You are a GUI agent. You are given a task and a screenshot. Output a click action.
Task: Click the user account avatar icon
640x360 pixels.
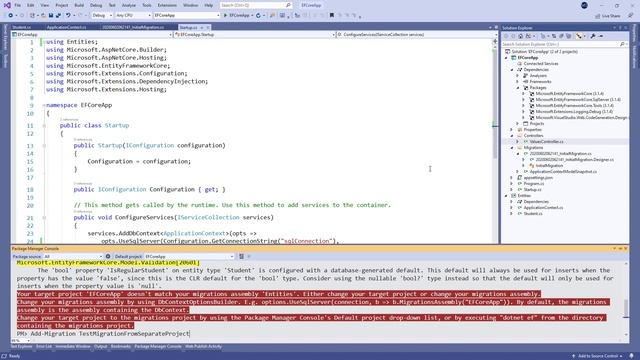point(584,5)
